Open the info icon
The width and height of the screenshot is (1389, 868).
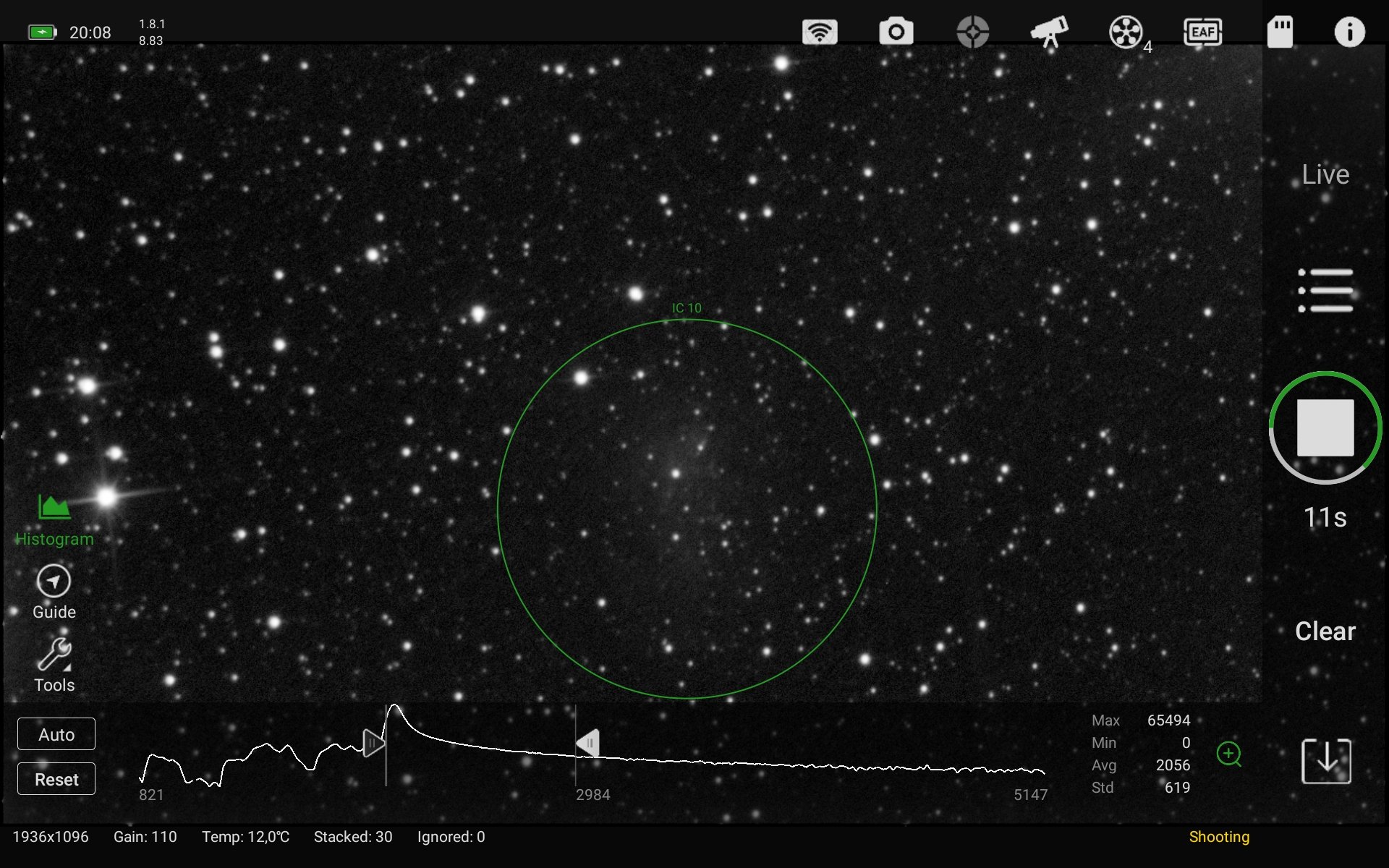point(1349,32)
